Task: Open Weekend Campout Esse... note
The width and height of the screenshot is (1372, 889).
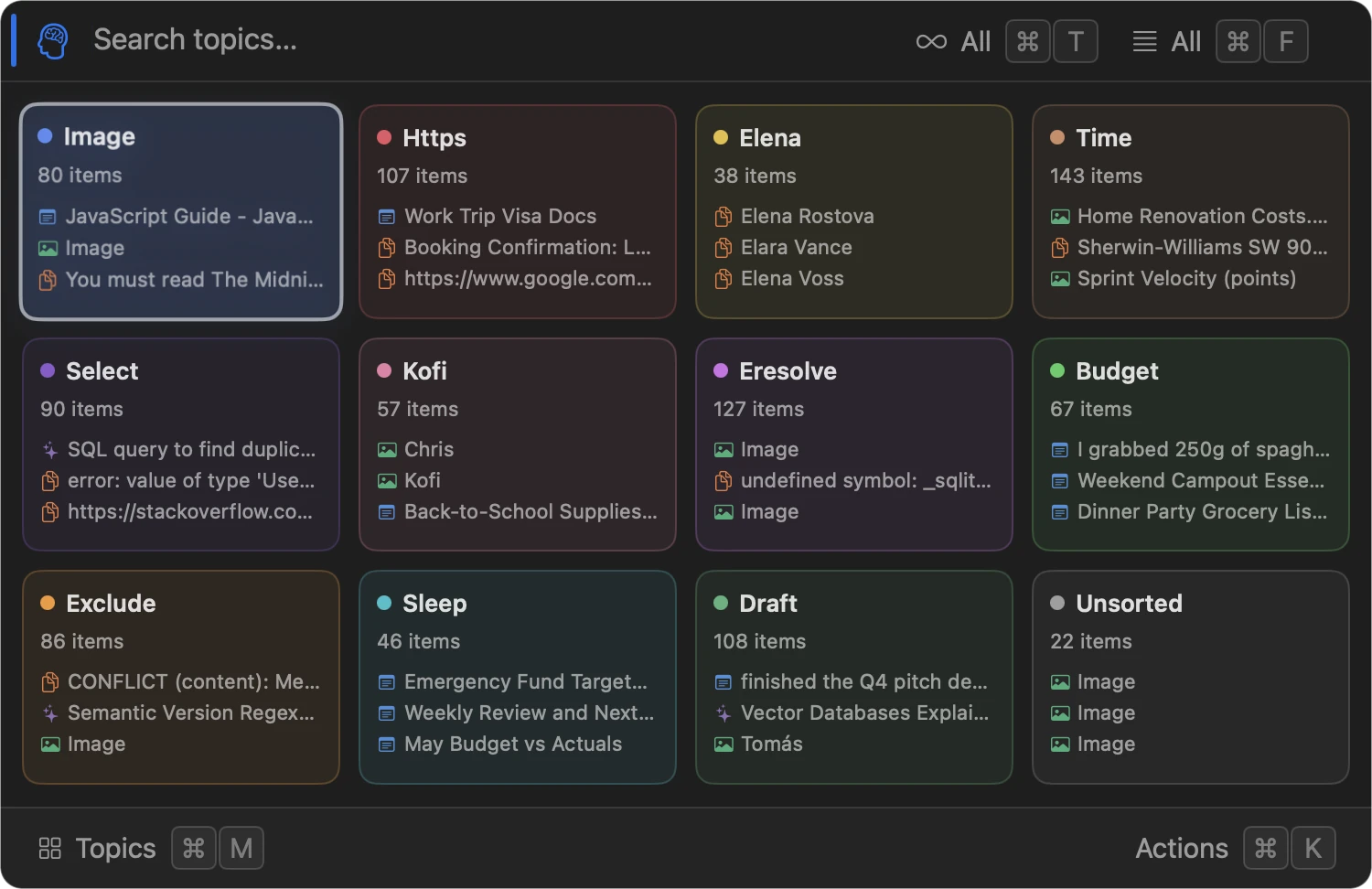Action: tap(1201, 481)
